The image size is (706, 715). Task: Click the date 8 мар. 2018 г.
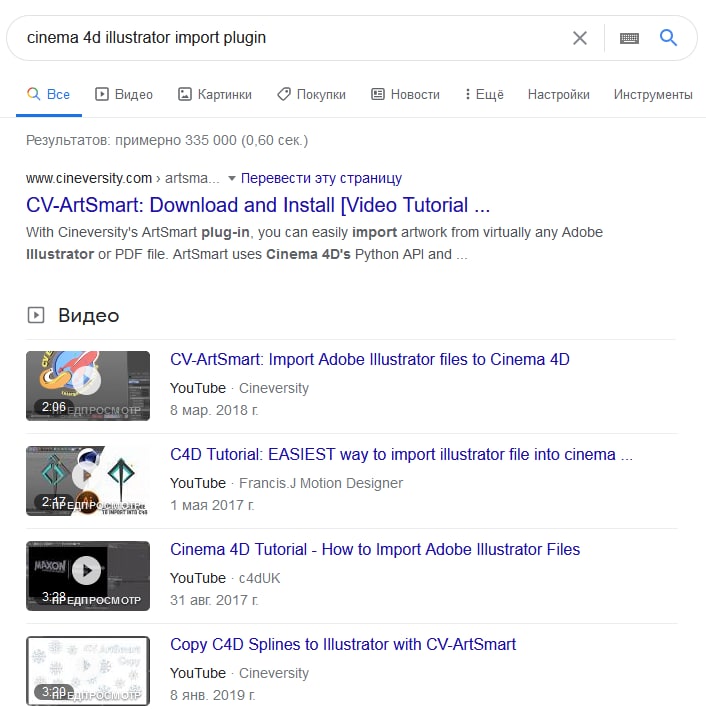pos(214,410)
